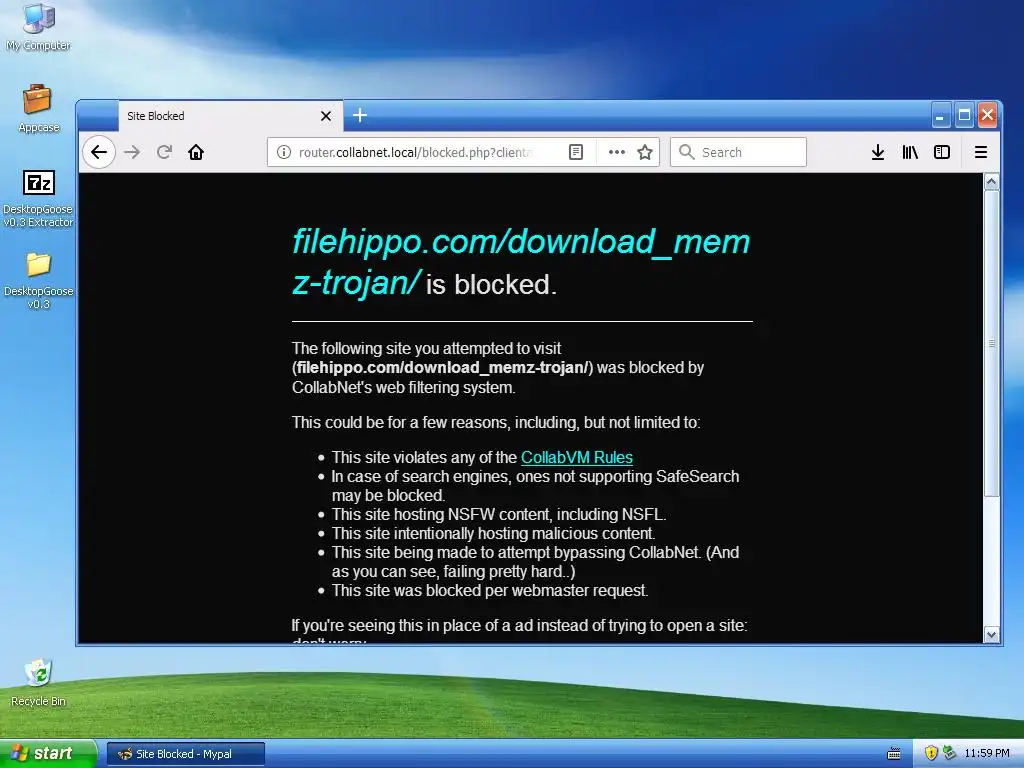Toggle the sidebar view icon
1024x768 pixels.
click(x=942, y=152)
